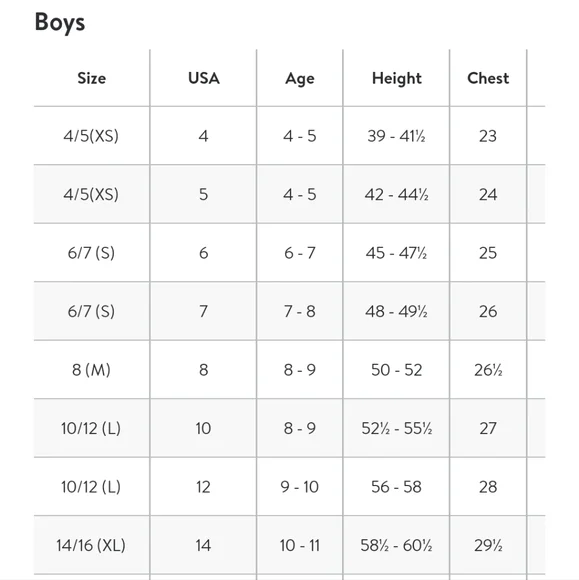Select the 6 - 7 age cell
This screenshot has width=579, height=580.
coord(300,253)
